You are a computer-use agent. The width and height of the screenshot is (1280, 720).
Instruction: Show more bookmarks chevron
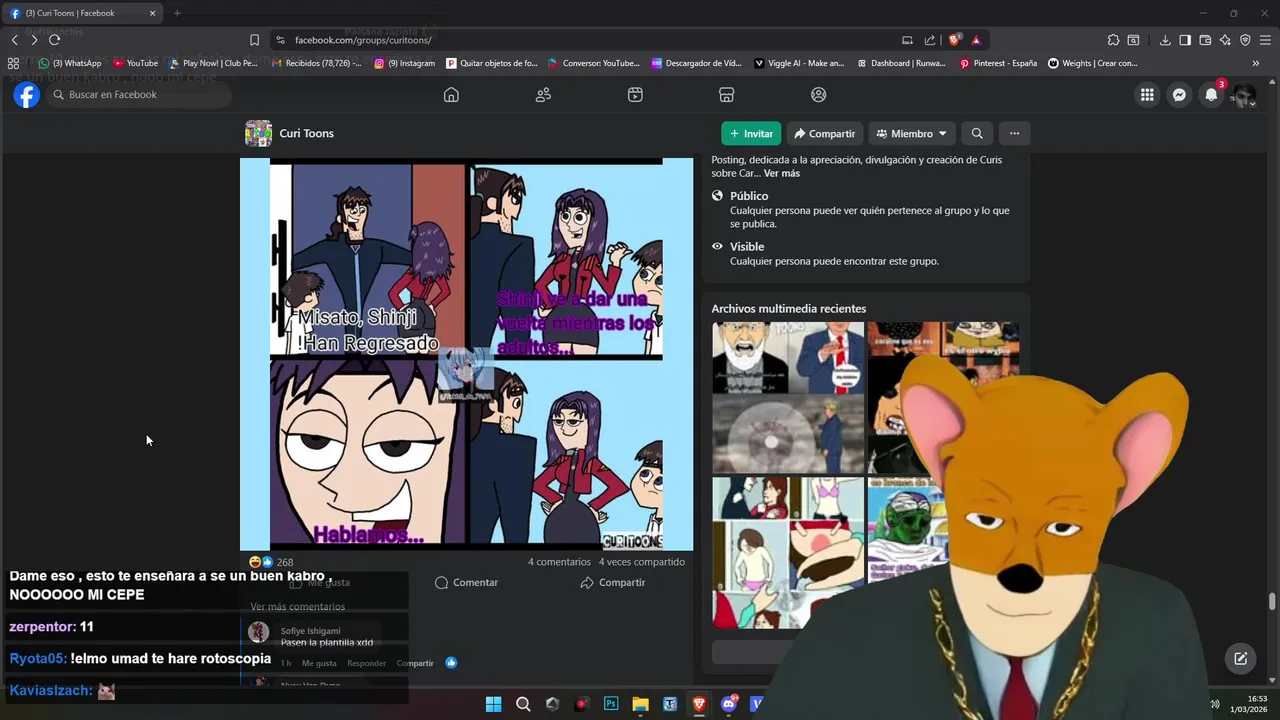pos(1256,63)
